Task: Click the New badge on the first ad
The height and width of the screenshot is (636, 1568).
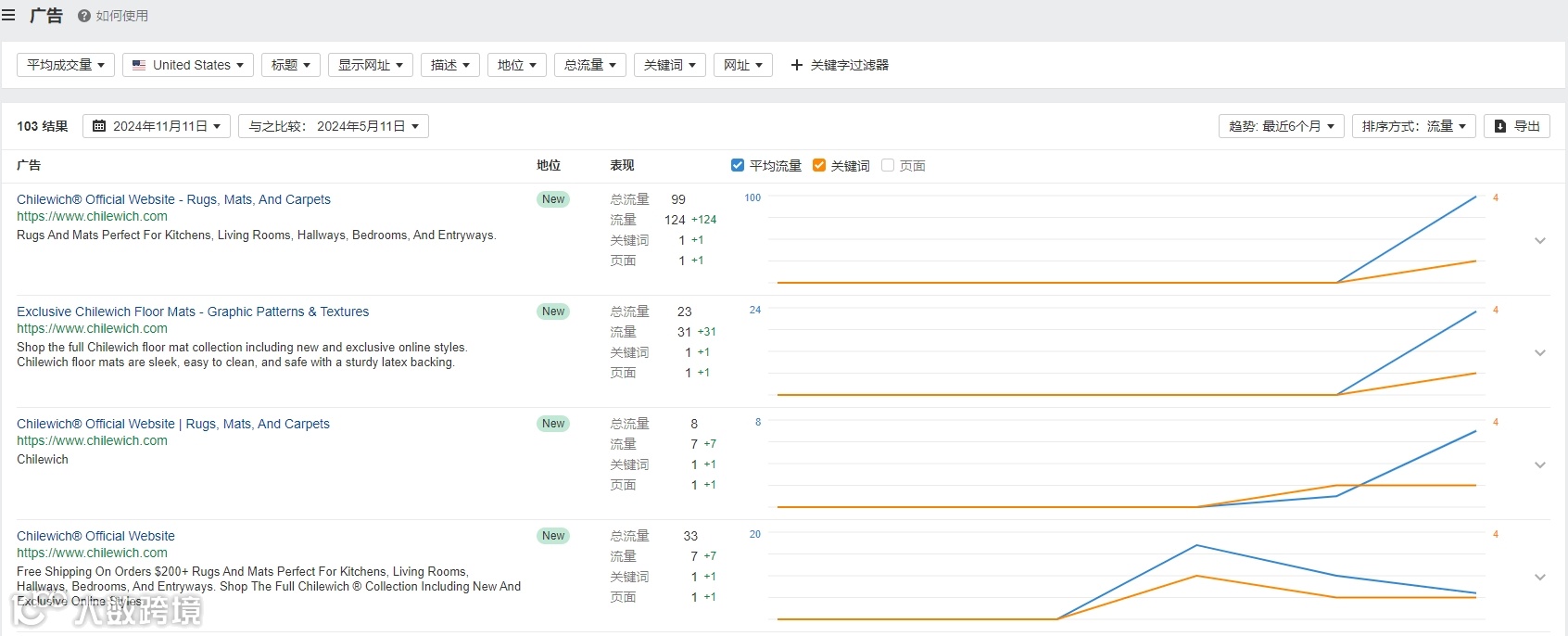Action: click(x=553, y=199)
